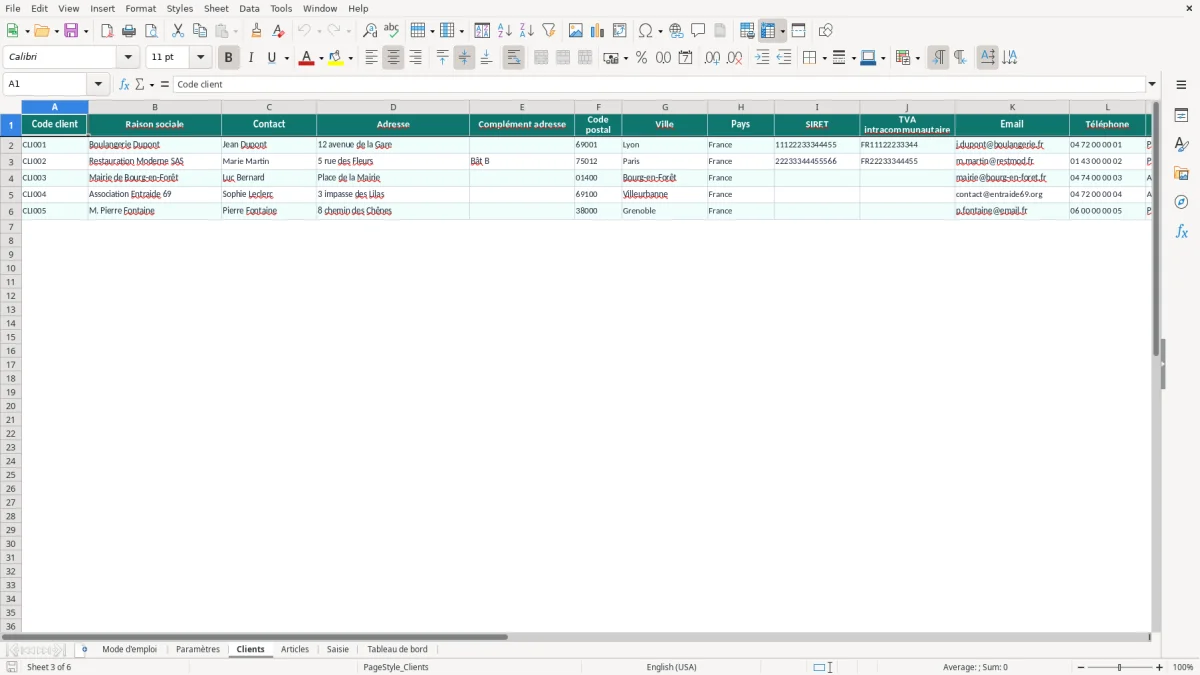Adjust the zoom slider
Image resolution: width=1200 pixels, height=675 pixels.
(1120, 667)
